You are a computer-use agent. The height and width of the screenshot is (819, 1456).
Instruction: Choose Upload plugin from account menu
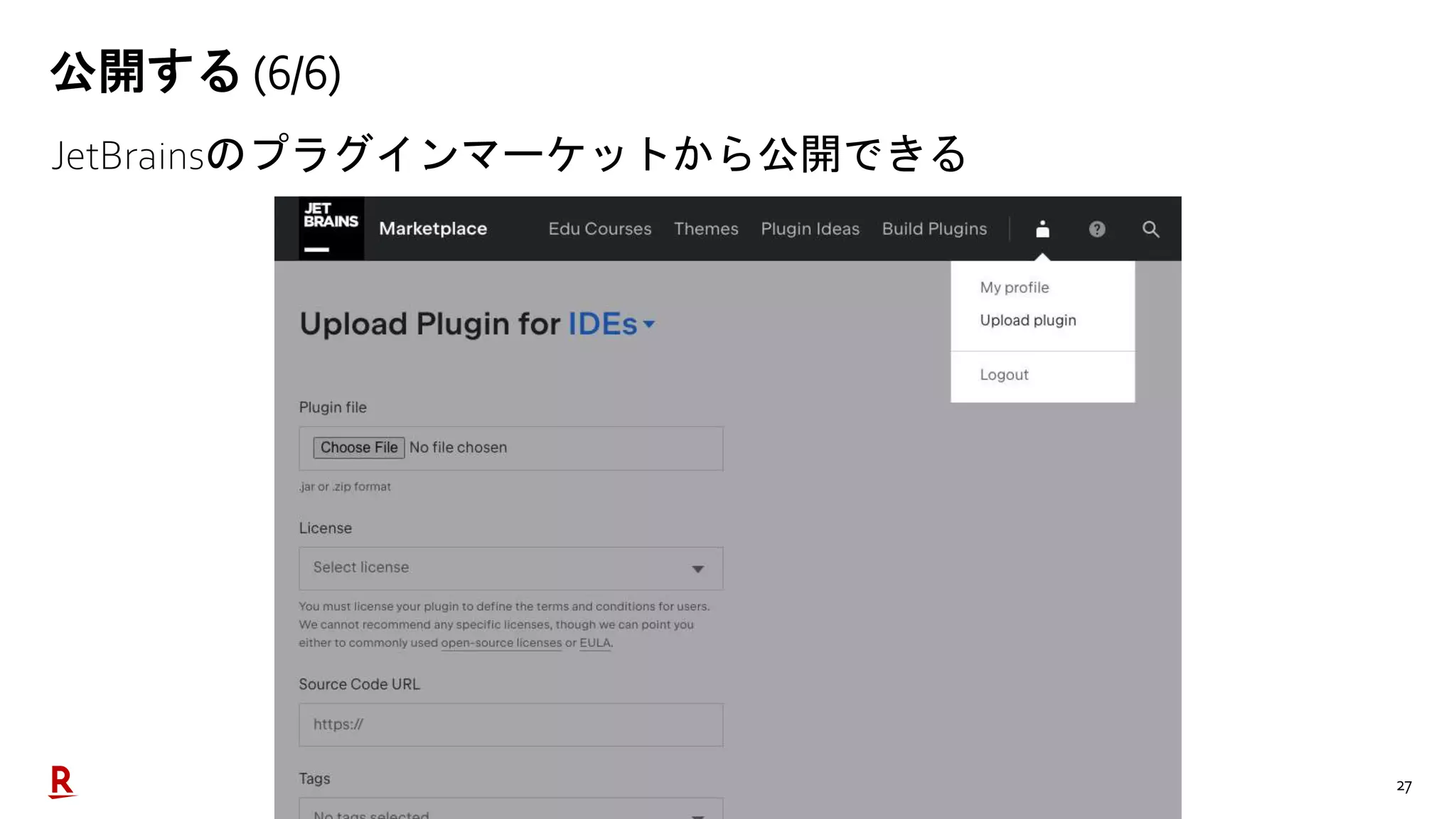(x=1028, y=320)
